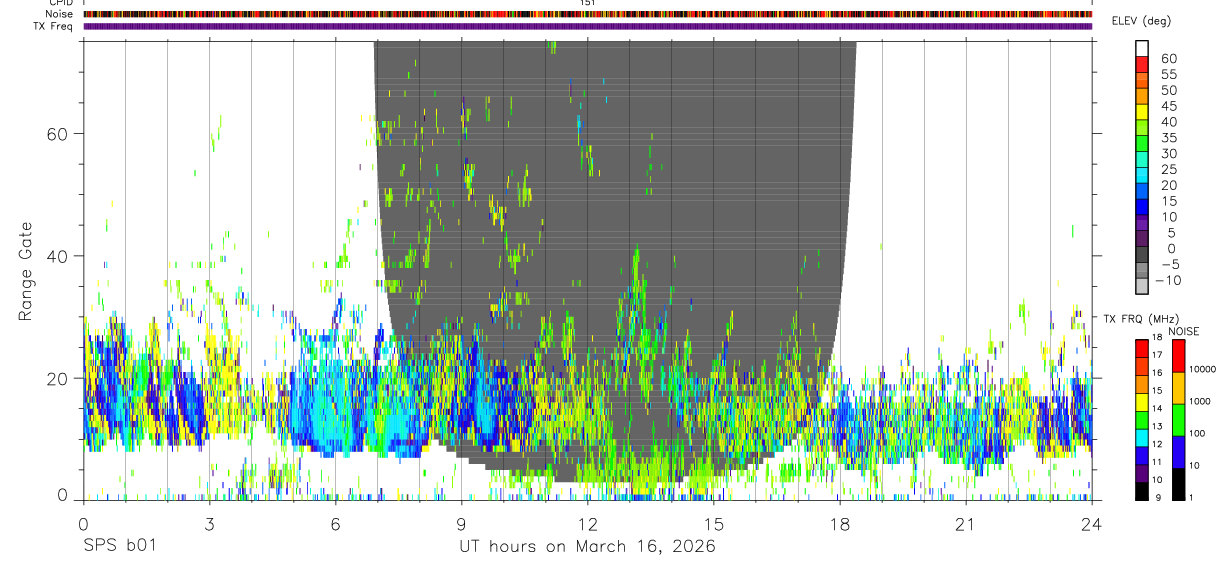Click the 'Noise' row label at top
Image resolution: width=1228 pixels, height=567 pixels.
point(61,14)
